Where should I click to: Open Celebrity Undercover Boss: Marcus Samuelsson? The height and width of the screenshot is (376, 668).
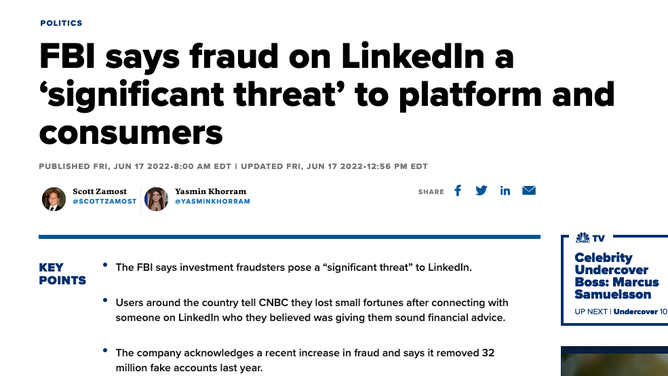pos(616,276)
